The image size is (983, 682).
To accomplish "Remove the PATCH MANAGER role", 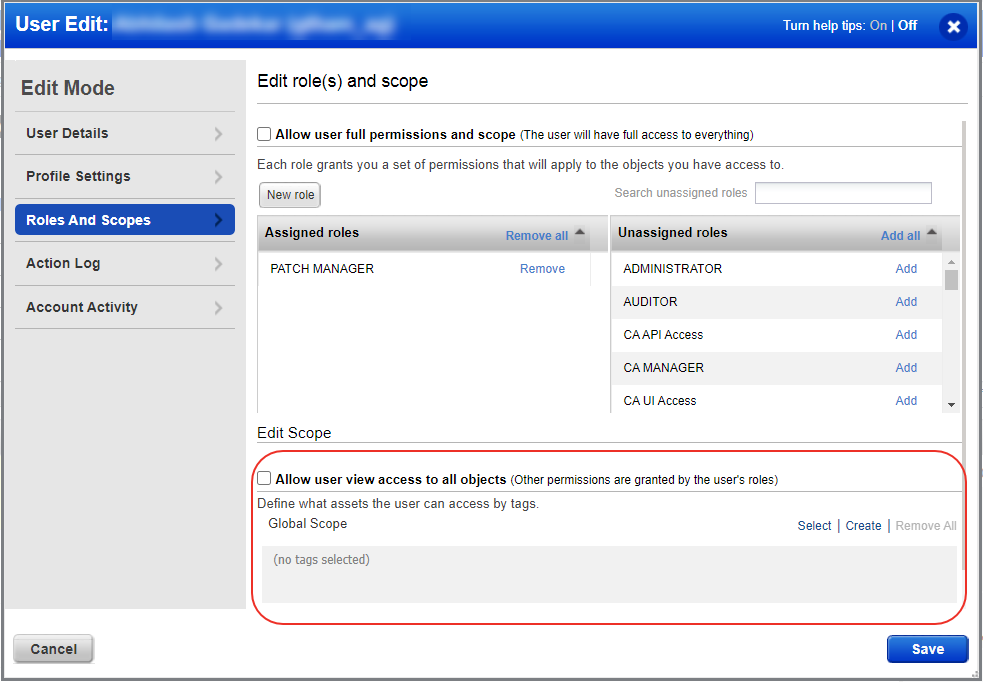I will click(x=542, y=269).
